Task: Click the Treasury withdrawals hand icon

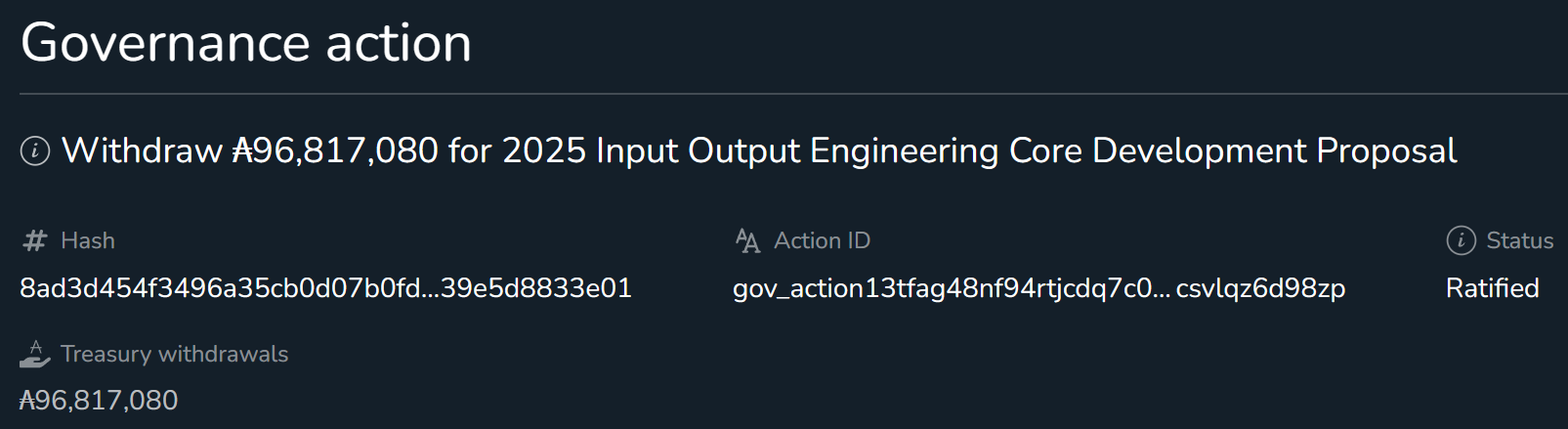Action: 35,354
